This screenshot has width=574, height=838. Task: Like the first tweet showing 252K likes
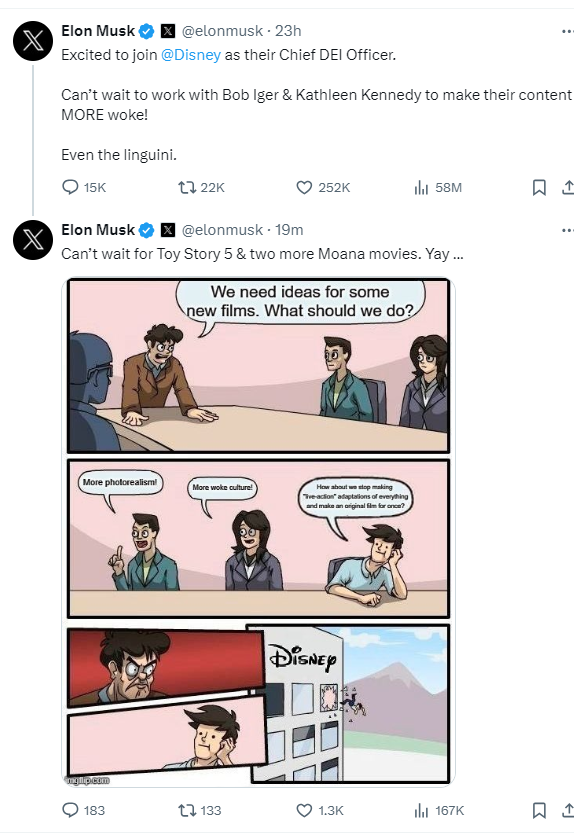click(323, 188)
